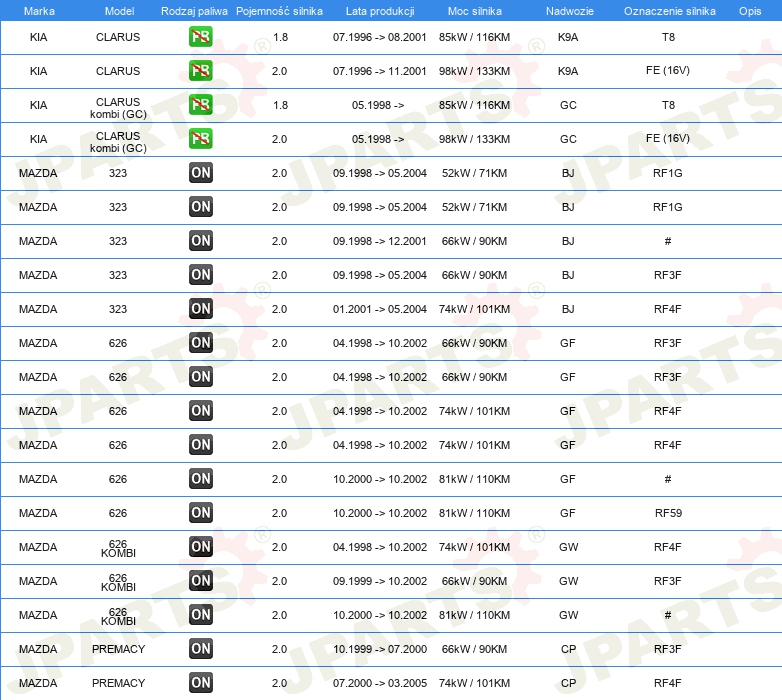Click 74kW / 101KM power in Mazda 323 row
782x700 pixels.
(x=474, y=309)
